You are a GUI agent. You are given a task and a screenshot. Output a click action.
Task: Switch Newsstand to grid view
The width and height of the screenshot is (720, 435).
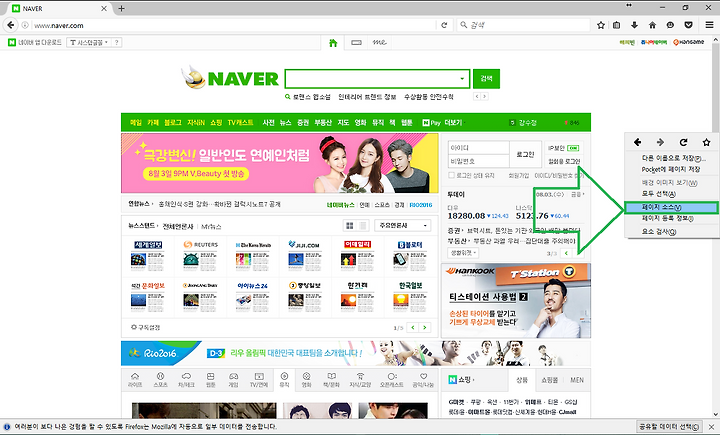point(350,226)
